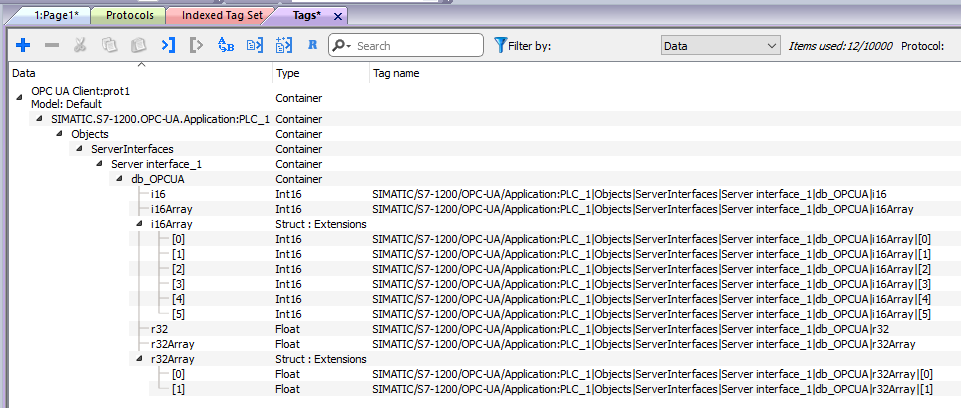The width and height of the screenshot is (961, 408).
Task: Click the paste clipboard icon
Action: pos(139,45)
